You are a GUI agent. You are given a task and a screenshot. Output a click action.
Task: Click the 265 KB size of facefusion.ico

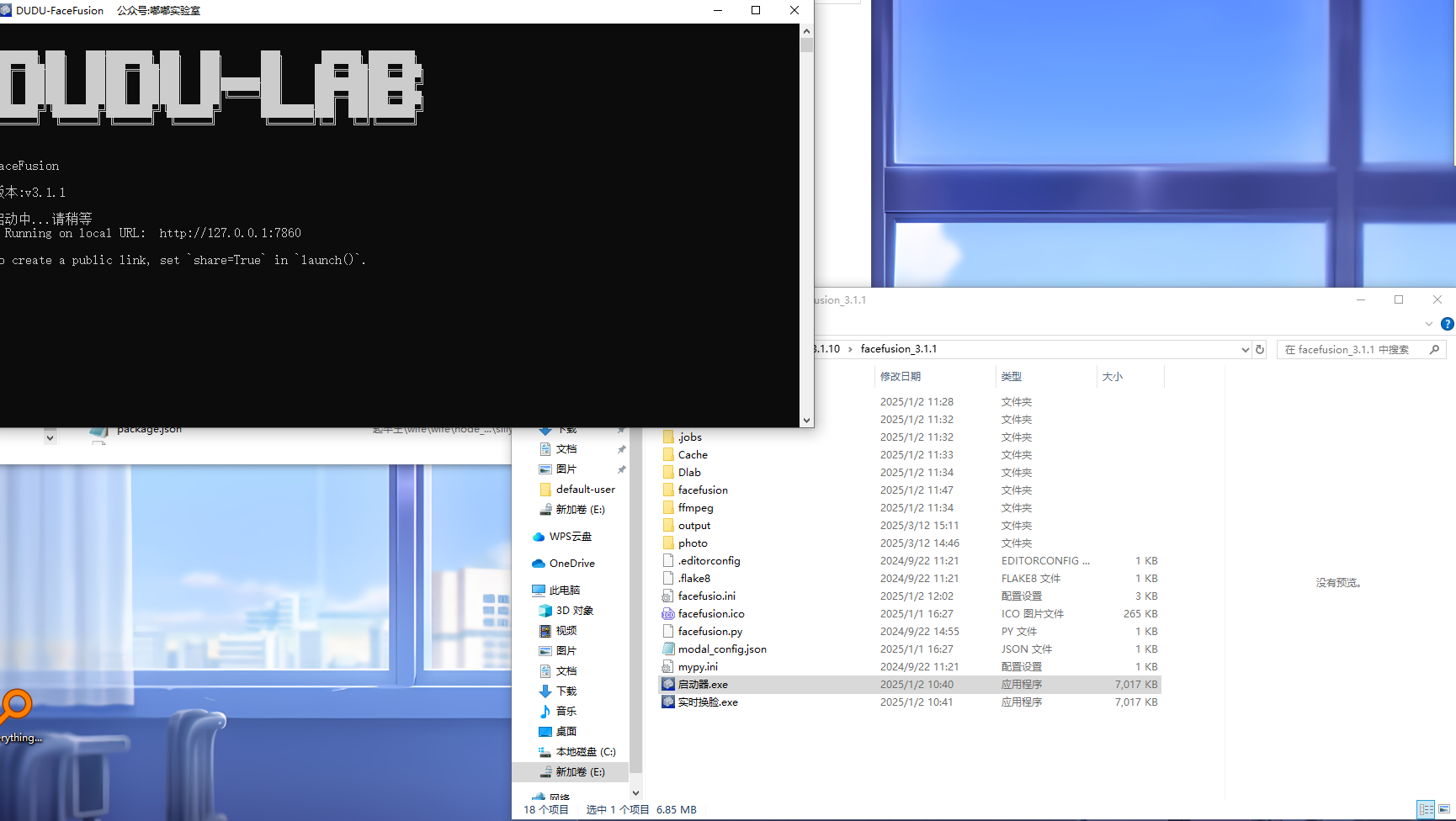pyautogui.click(x=1140, y=613)
